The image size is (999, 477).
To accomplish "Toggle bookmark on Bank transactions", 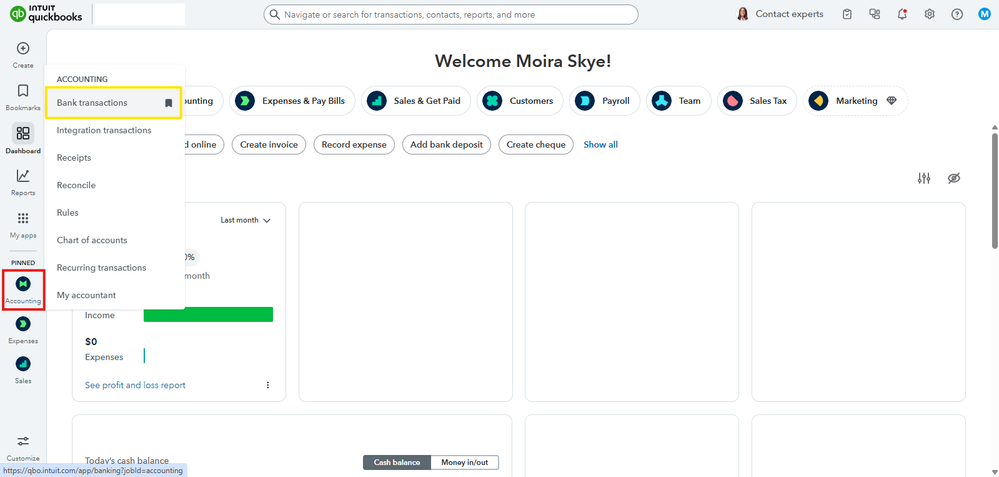I will tap(168, 103).
